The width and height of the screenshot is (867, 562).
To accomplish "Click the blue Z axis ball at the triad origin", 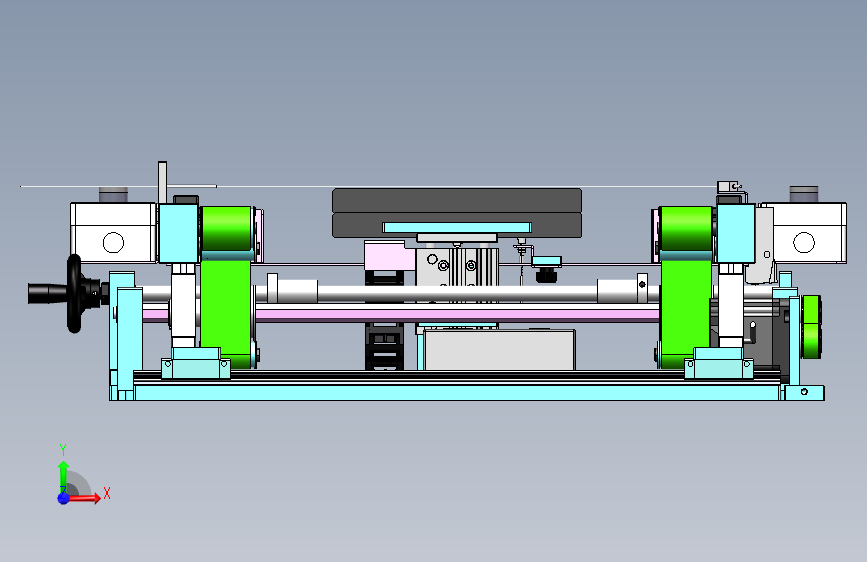I will pos(63,498).
